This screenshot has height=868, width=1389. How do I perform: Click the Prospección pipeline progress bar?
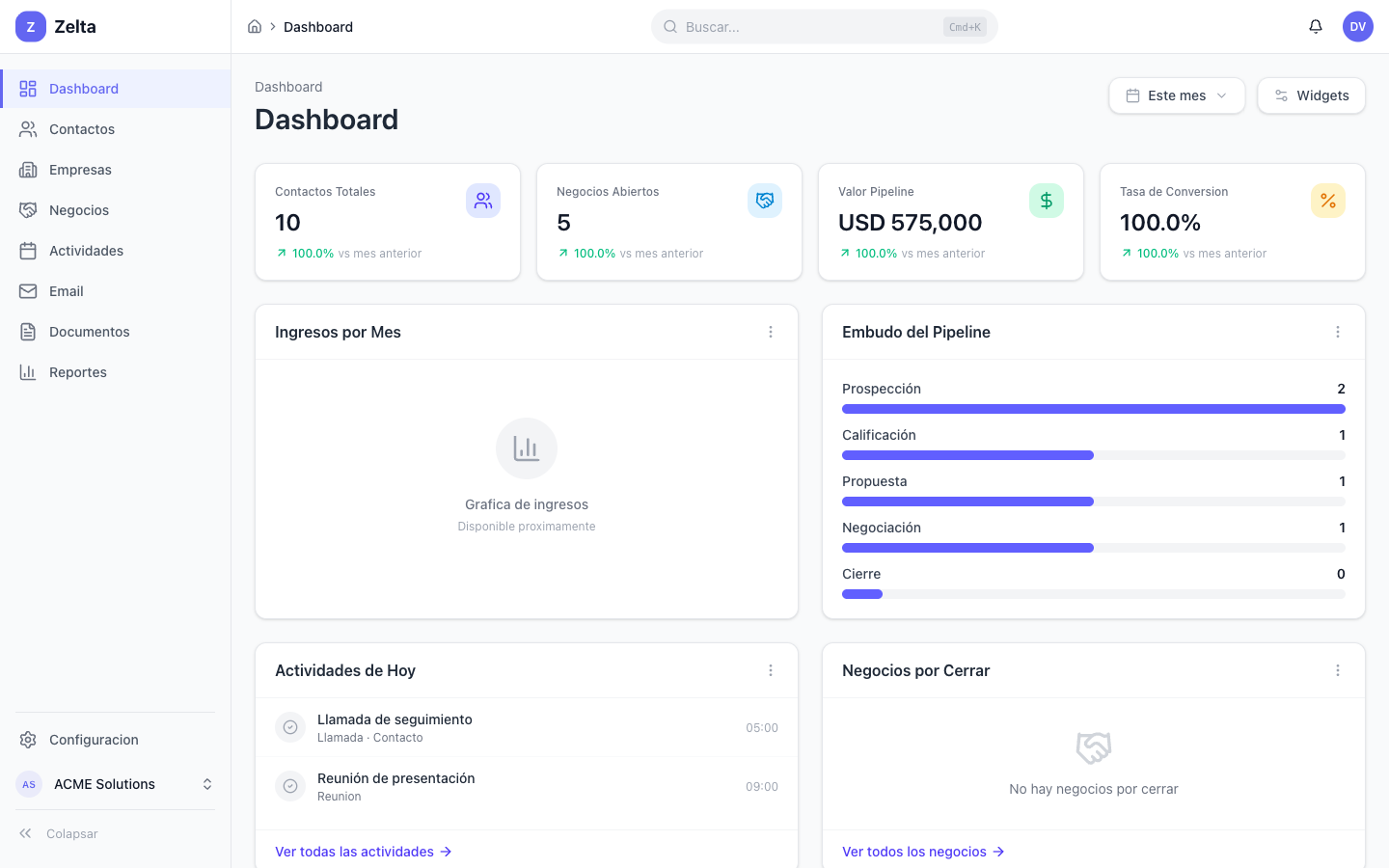pos(1093,409)
